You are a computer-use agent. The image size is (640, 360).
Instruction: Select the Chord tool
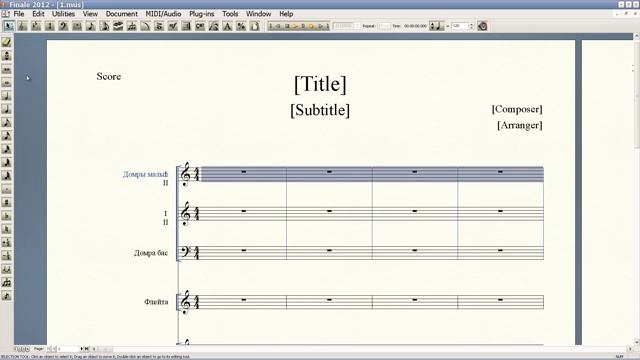click(x=200, y=26)
